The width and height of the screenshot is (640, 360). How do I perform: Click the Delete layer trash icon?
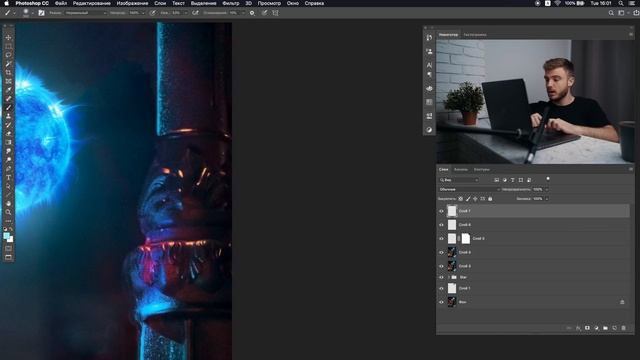pyautogui.click(x=623, y=328)
